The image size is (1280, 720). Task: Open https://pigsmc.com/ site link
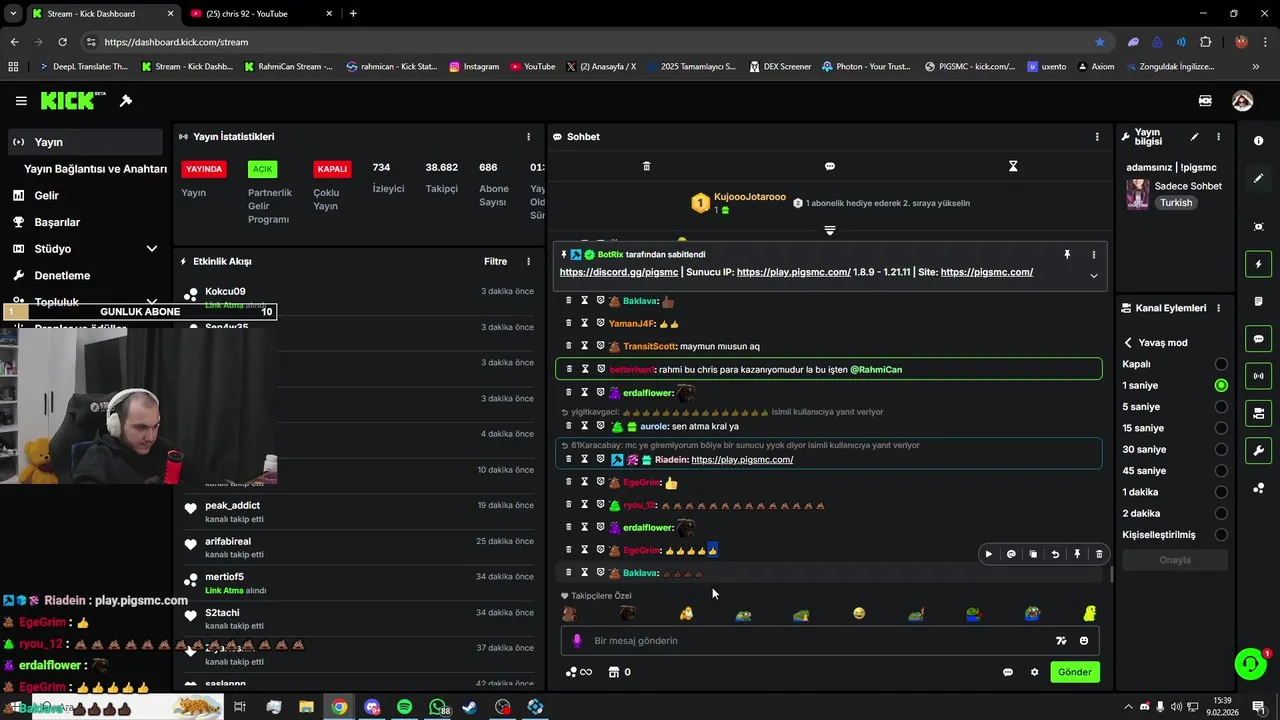tap(987, 272)
